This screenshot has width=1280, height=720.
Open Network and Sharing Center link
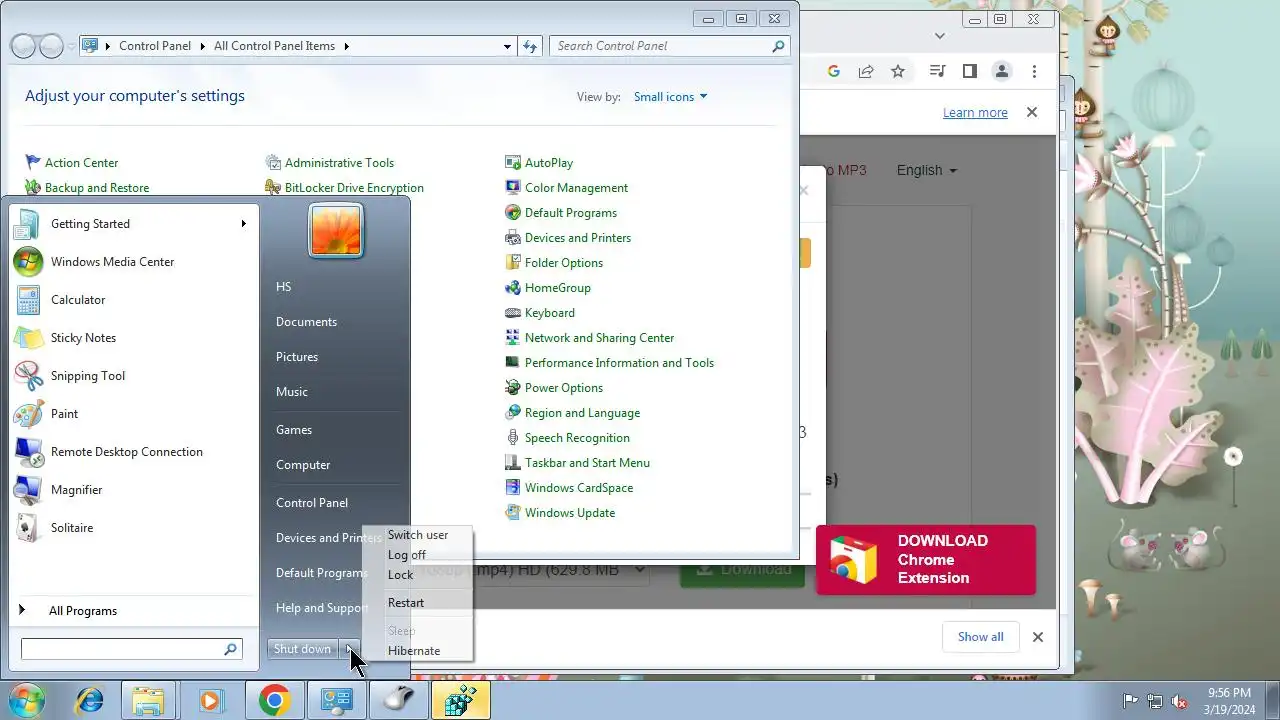[x=599, y=338]
